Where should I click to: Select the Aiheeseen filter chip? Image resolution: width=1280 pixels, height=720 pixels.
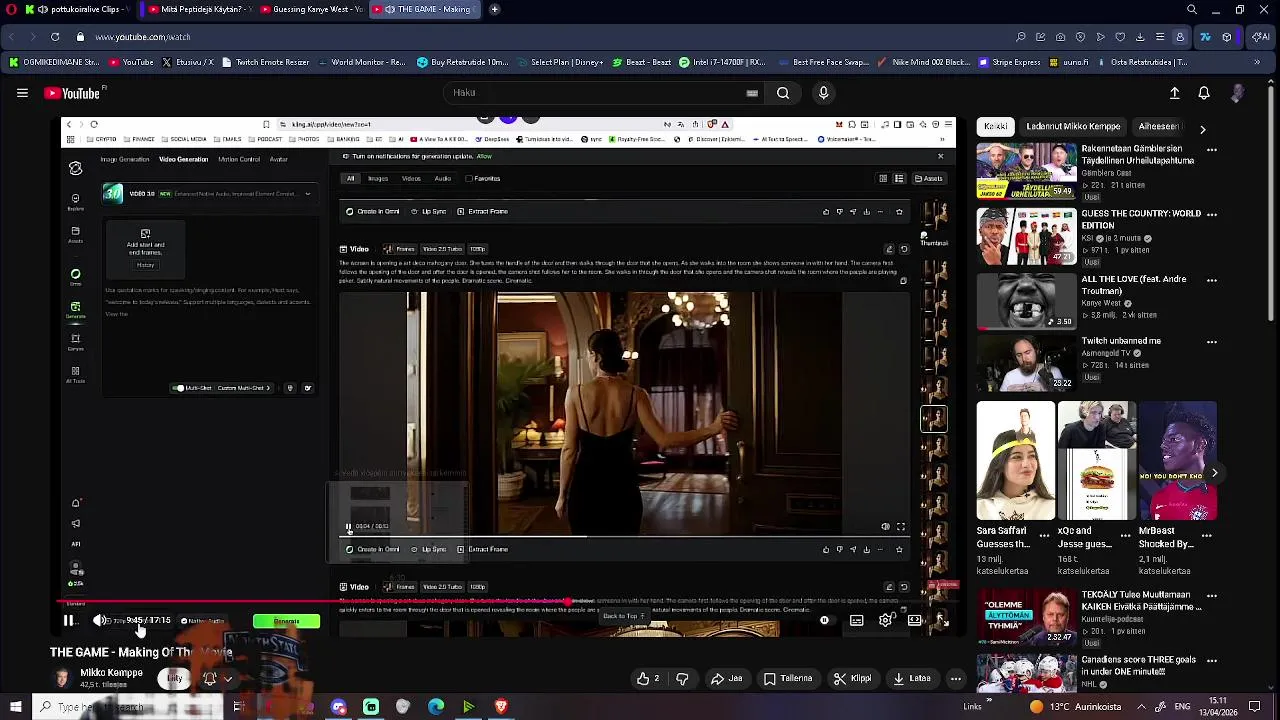click(1158, 127)
